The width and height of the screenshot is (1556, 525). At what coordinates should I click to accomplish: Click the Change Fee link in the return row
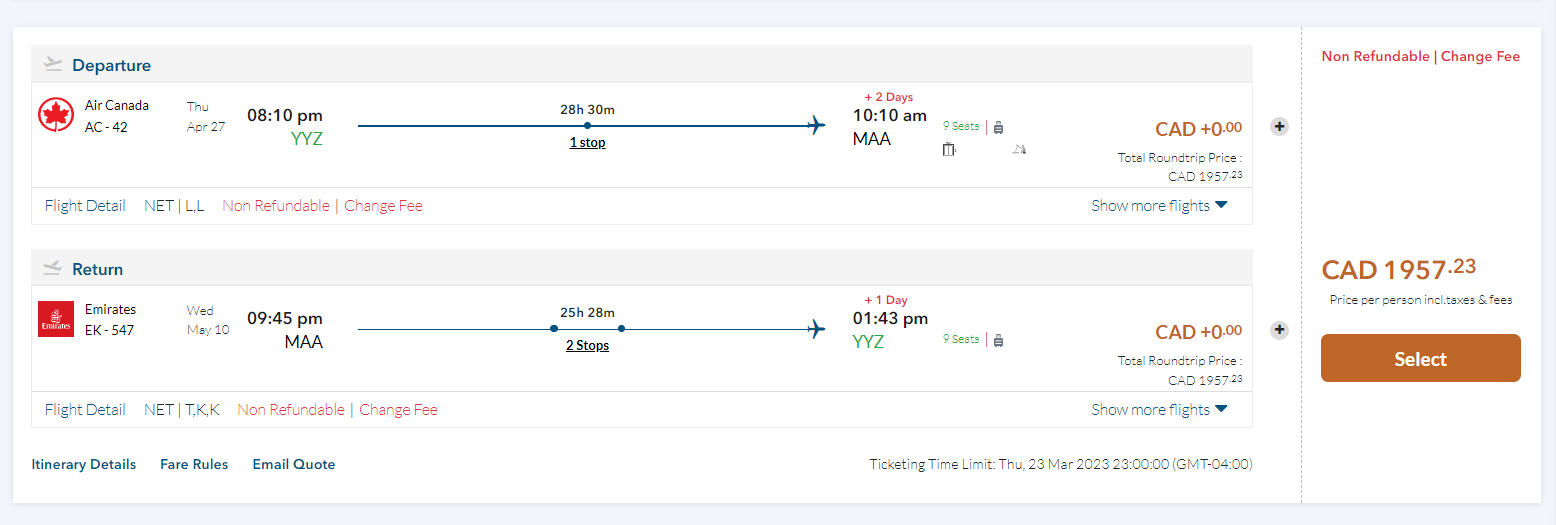click(x=398, y=409)
